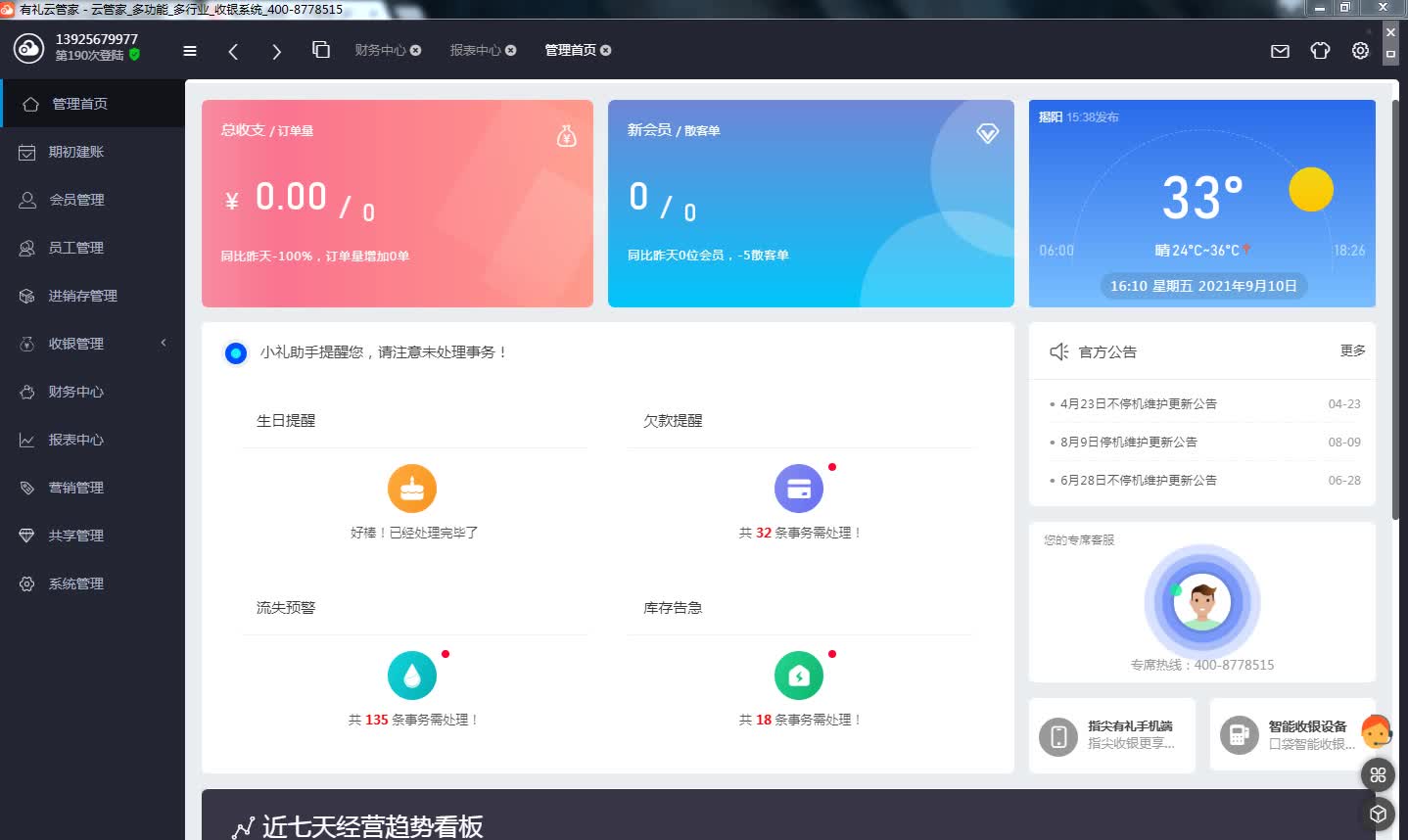Click the green verified shield badge
Image resolution: width=1408 pixels, height=840 pixels.
[134, 55]
